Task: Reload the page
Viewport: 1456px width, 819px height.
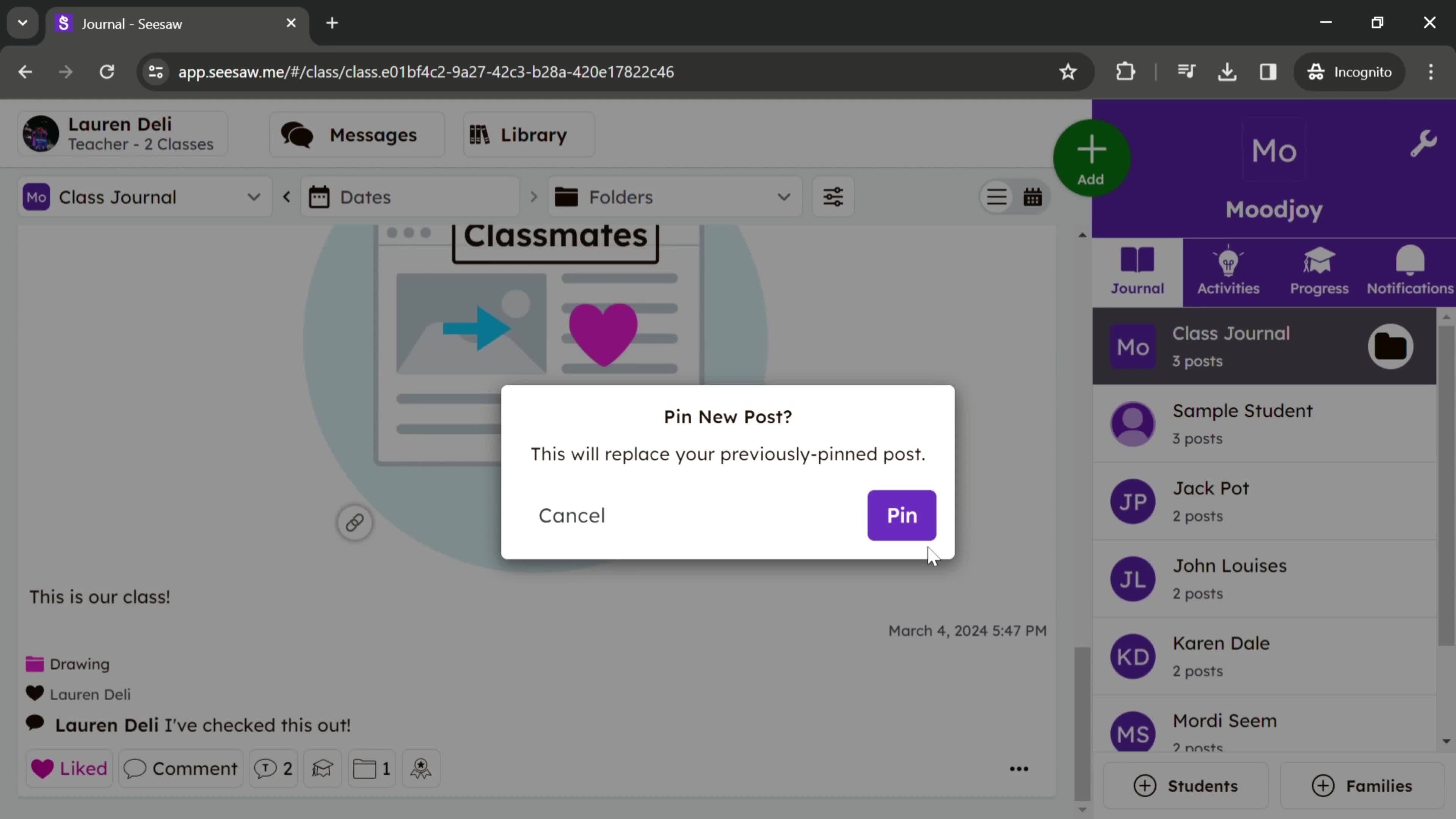Action: [107, 72]
